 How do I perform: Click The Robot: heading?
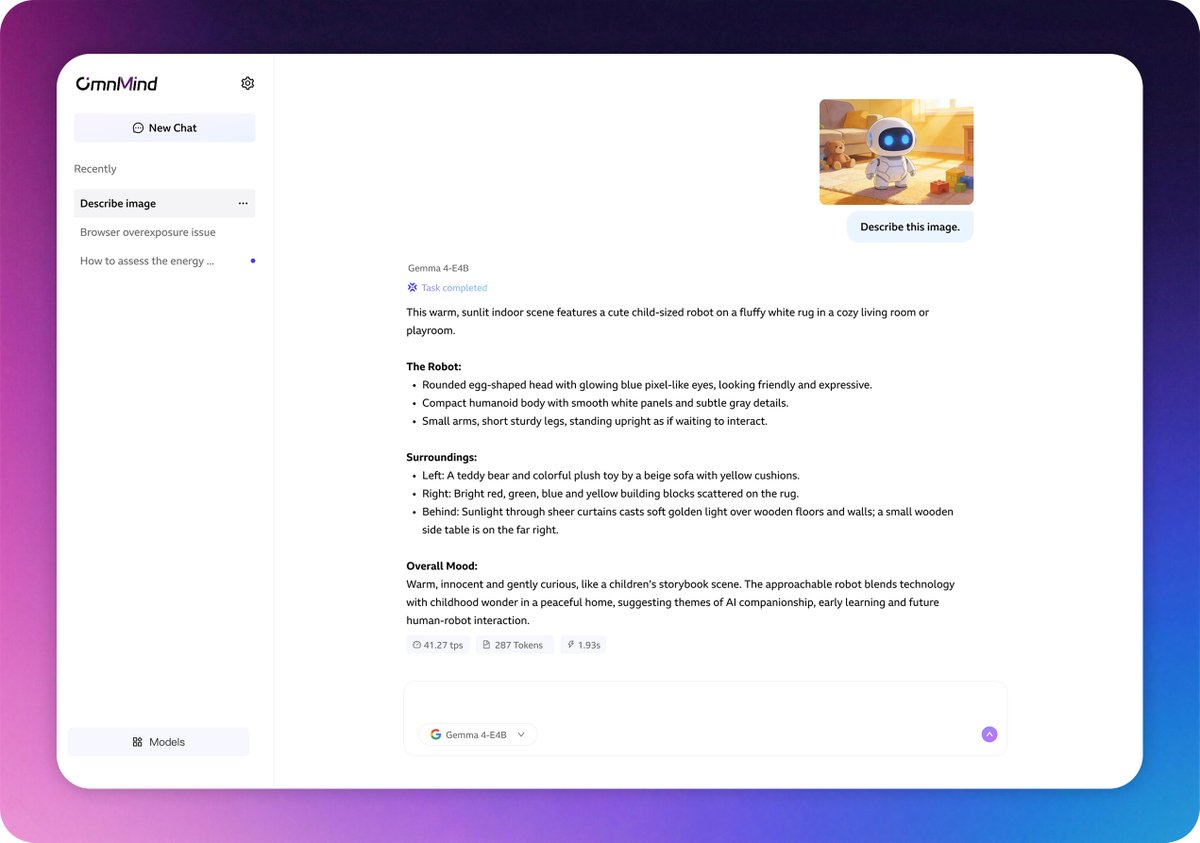point(434,367)
